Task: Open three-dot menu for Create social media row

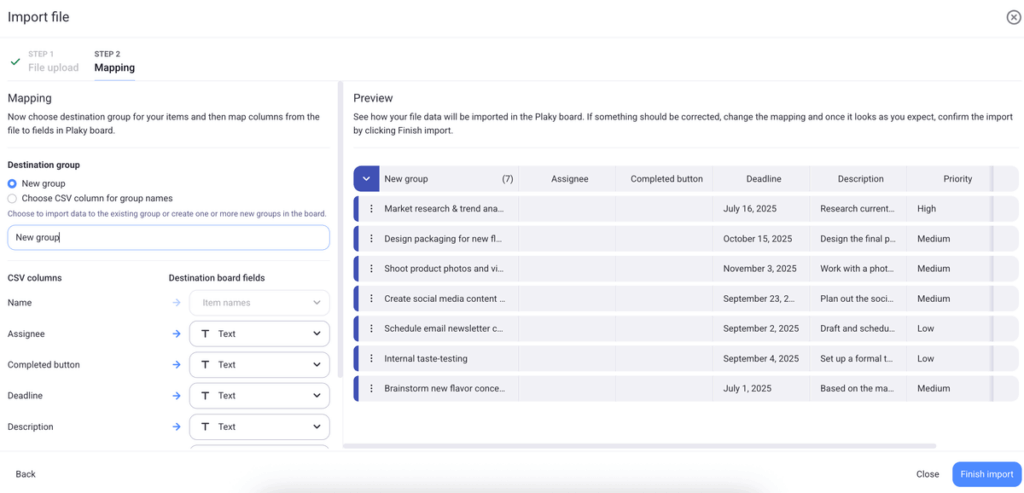Action: click(x=371, y=299)
